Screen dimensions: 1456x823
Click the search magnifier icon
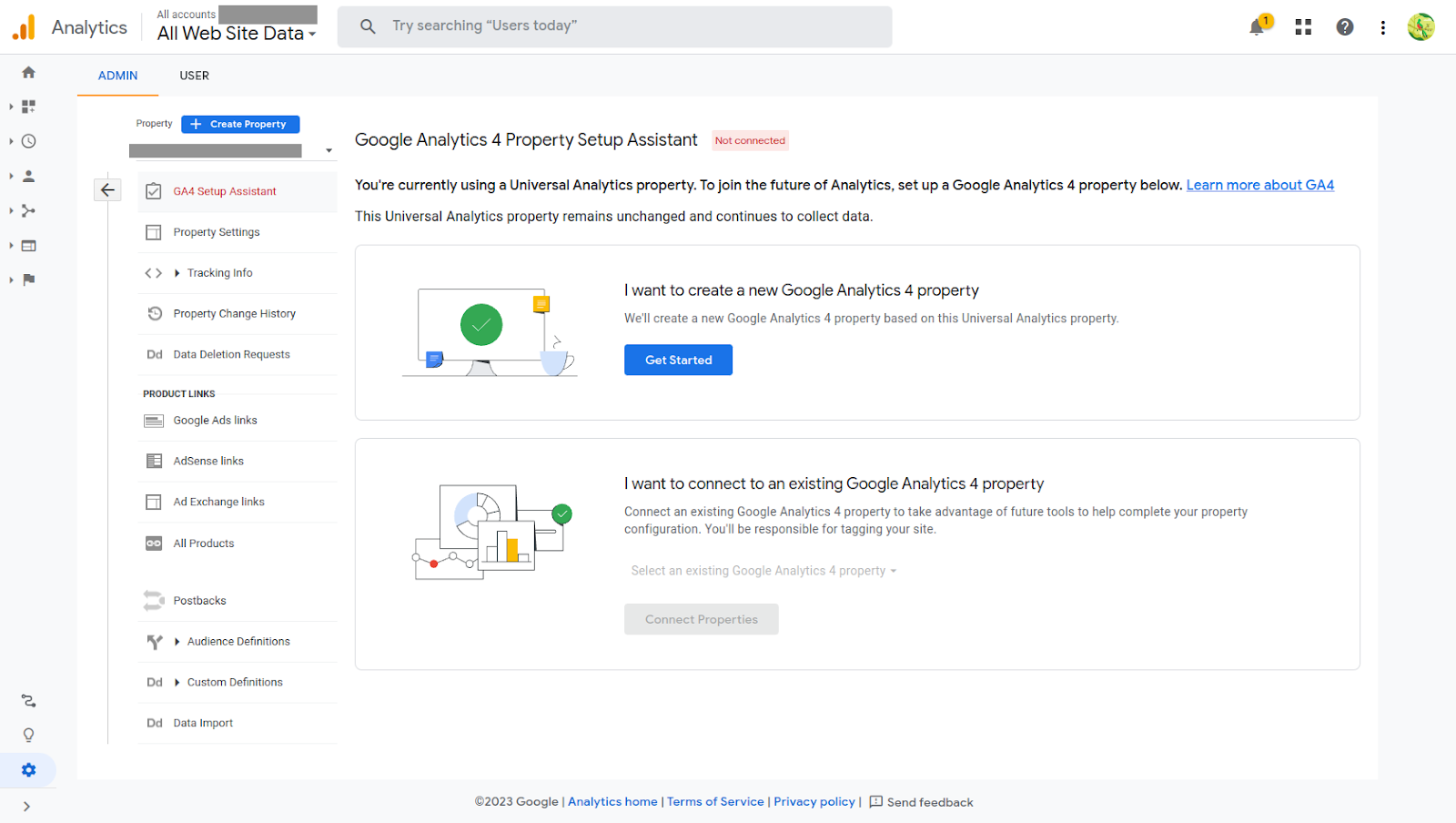pyautogui.click(x=368, y=26)
